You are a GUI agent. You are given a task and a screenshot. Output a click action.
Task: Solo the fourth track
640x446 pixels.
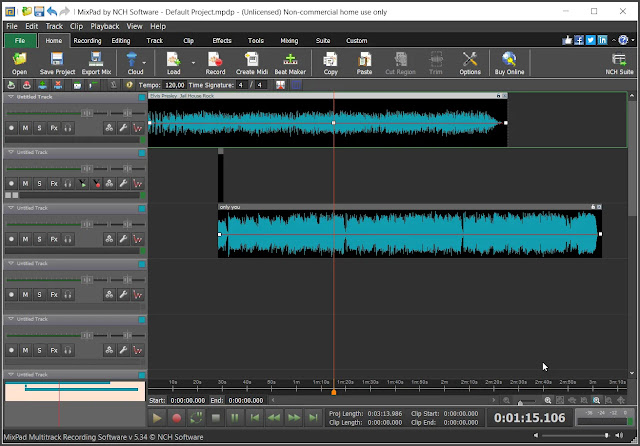[39, 294]
